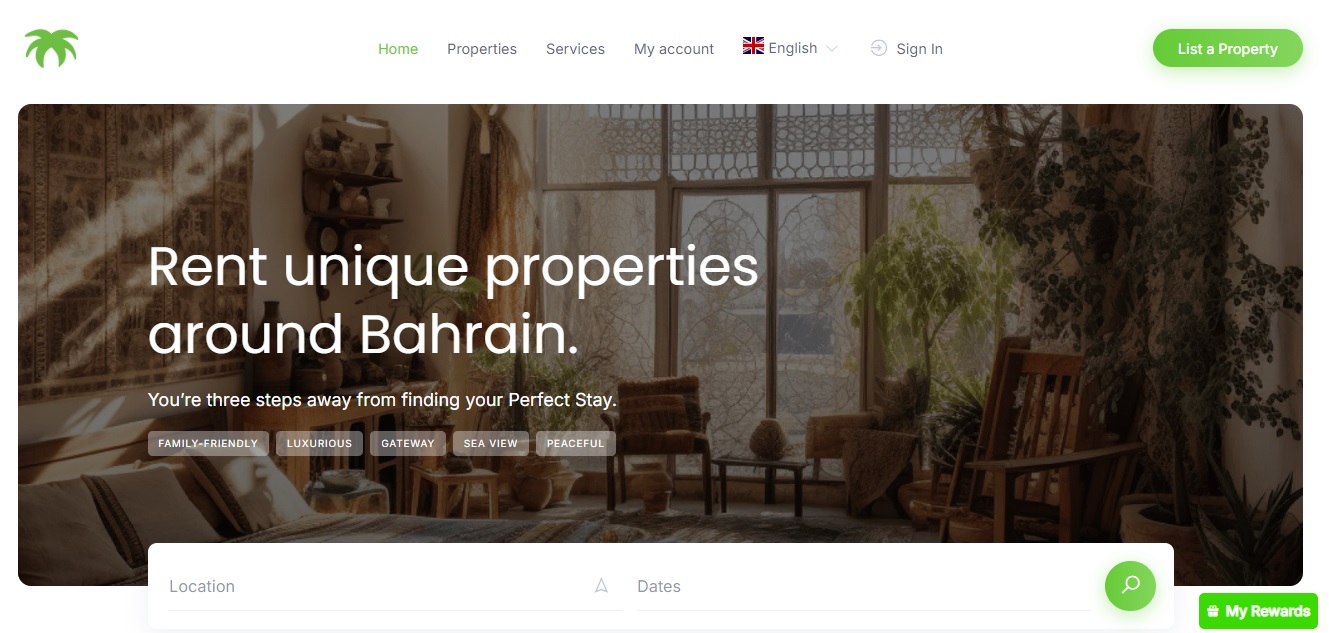Open the Services menu item
Image resolution: width=1329 pixels, height=633 pixels.
tap(575, 49)
